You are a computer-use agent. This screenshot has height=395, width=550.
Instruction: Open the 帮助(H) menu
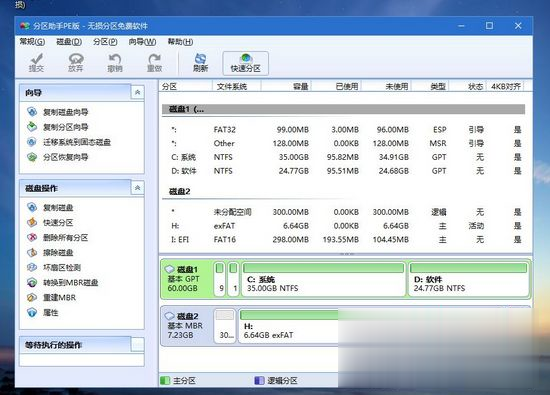(x=180, y=42)
